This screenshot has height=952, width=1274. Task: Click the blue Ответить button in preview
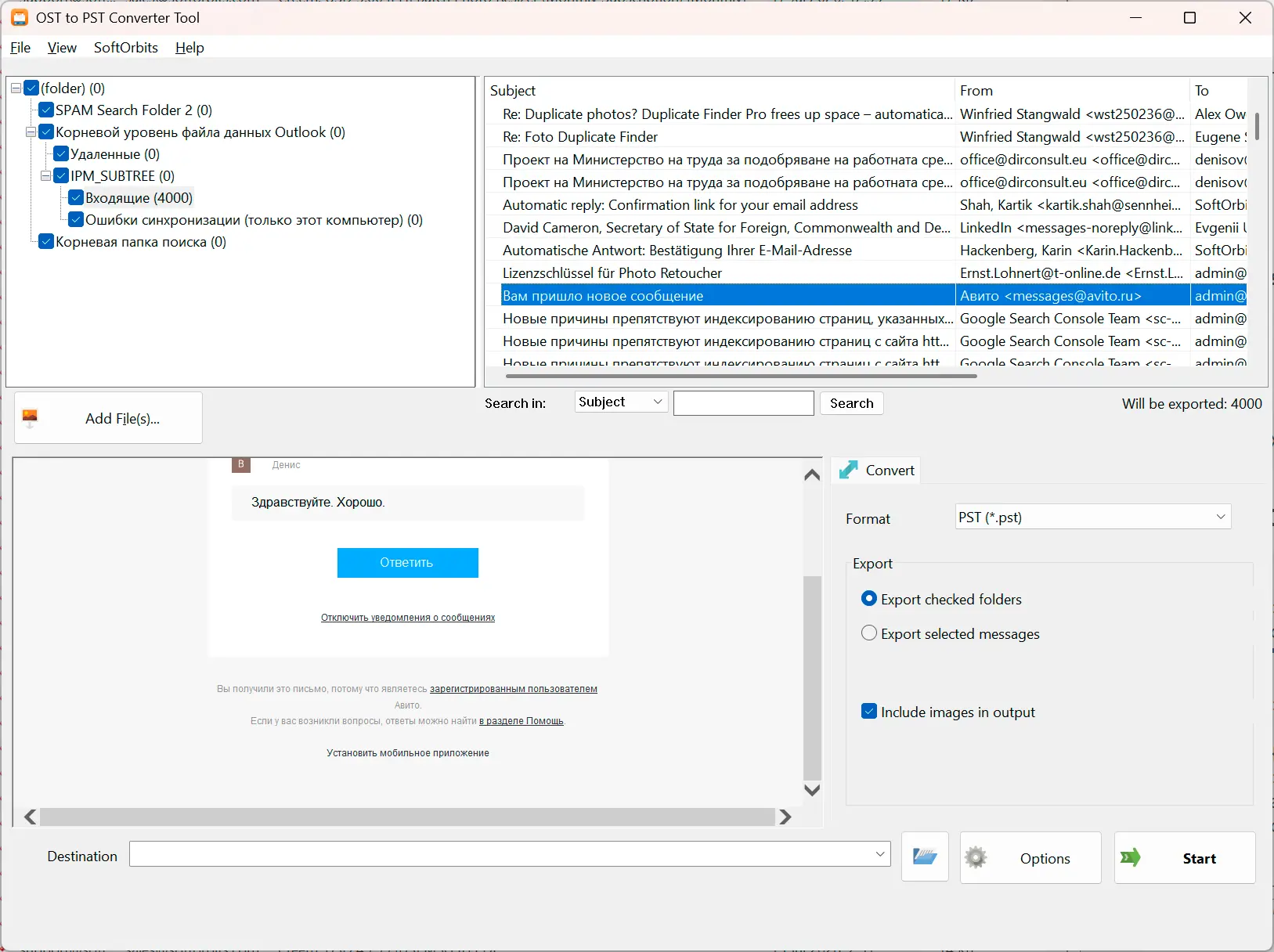point(408,562)
